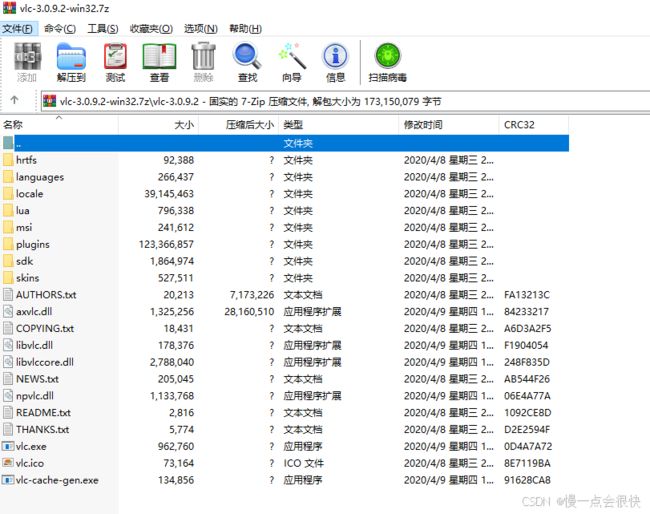Viewport: 650px width, 514px height.
Task: Open the Options (选项) menu
Action: 201,29
